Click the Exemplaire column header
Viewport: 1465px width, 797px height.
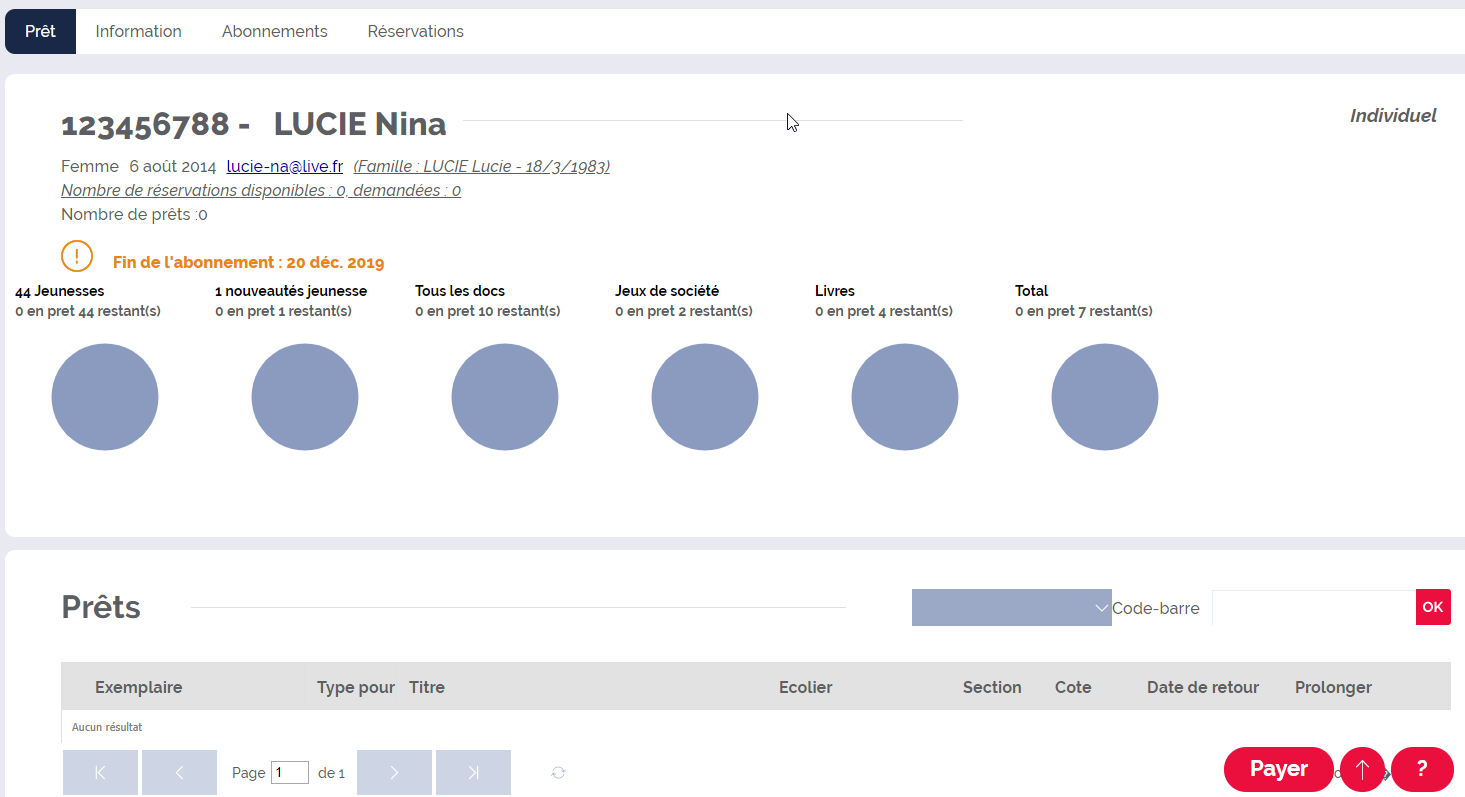(138, 687)
